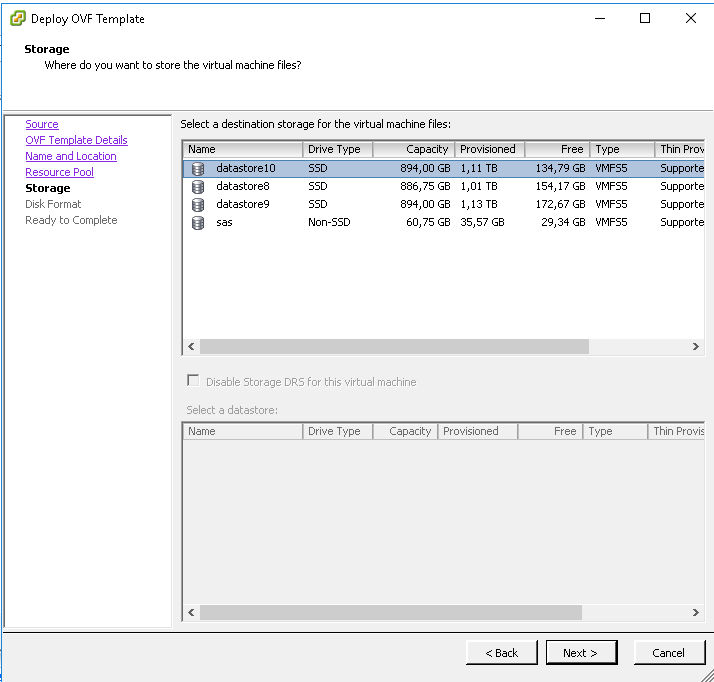Click 29,34 GB free value
This screenshot has width=714, height=682.
(563, 223)
